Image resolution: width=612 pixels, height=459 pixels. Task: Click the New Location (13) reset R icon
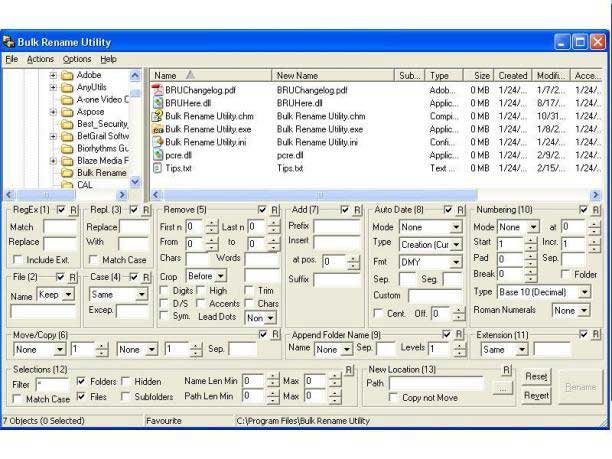pyautogui.click(x=506, y=369)
